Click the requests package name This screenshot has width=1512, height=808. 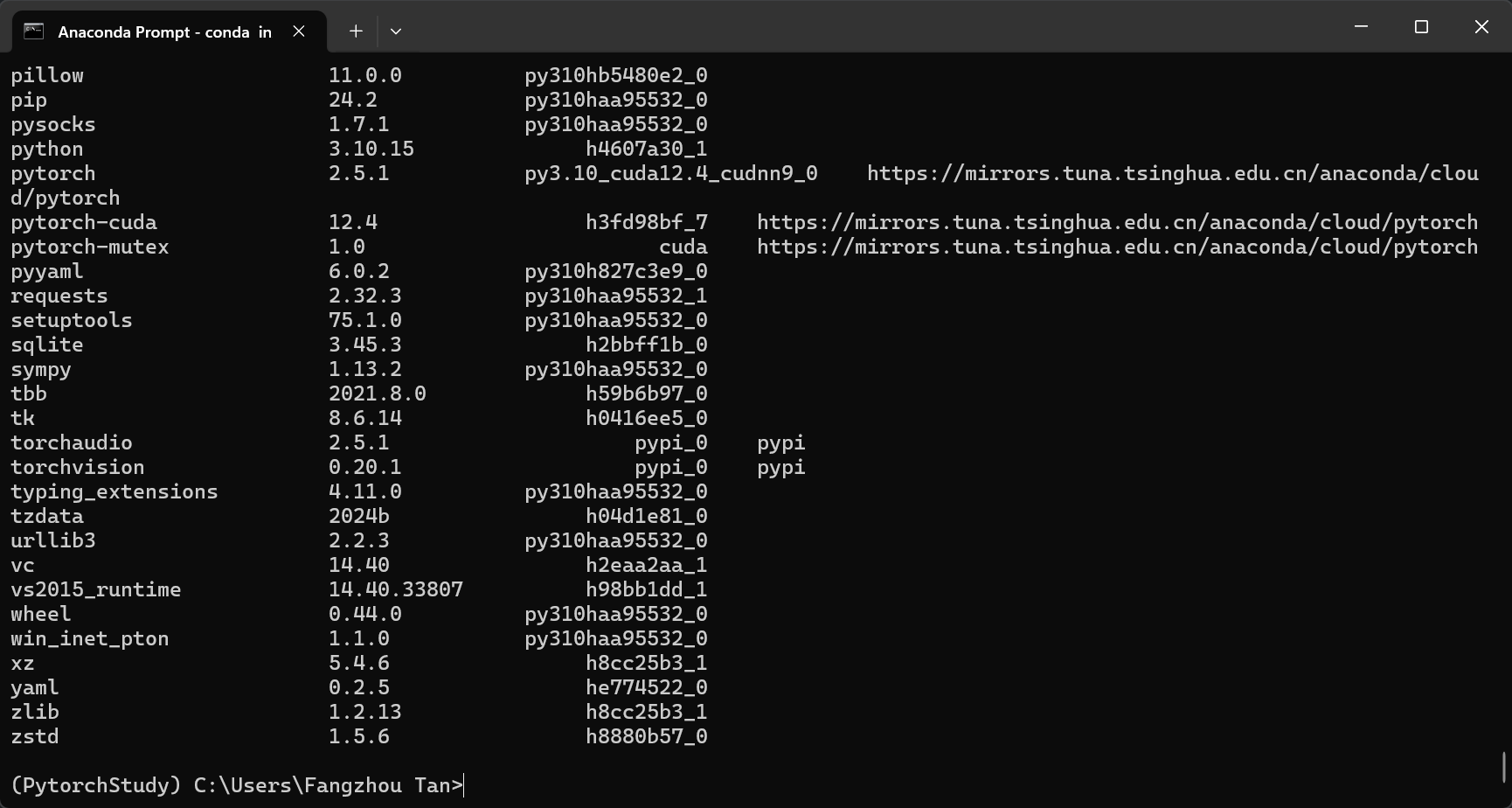click(x=59, y=296)
